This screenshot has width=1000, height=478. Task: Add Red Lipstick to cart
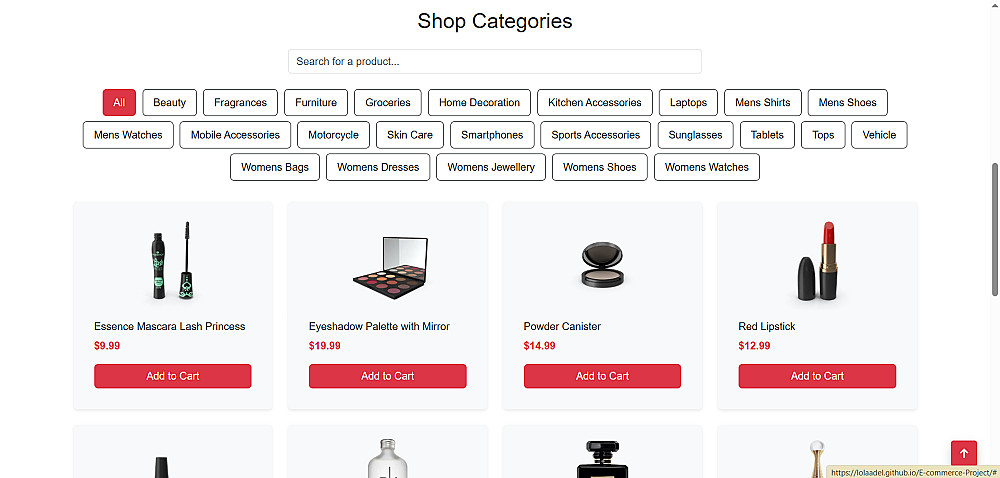coord(818,376)
